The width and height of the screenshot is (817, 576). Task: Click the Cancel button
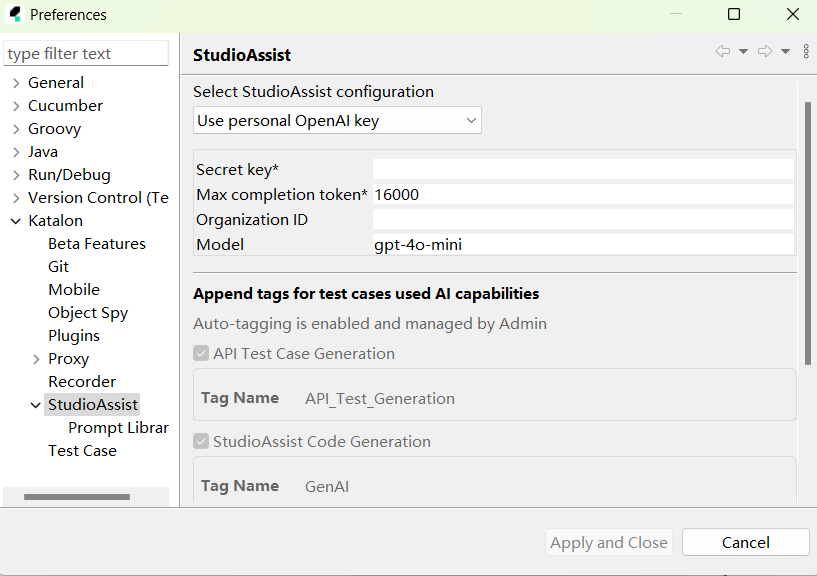[745, 543]
